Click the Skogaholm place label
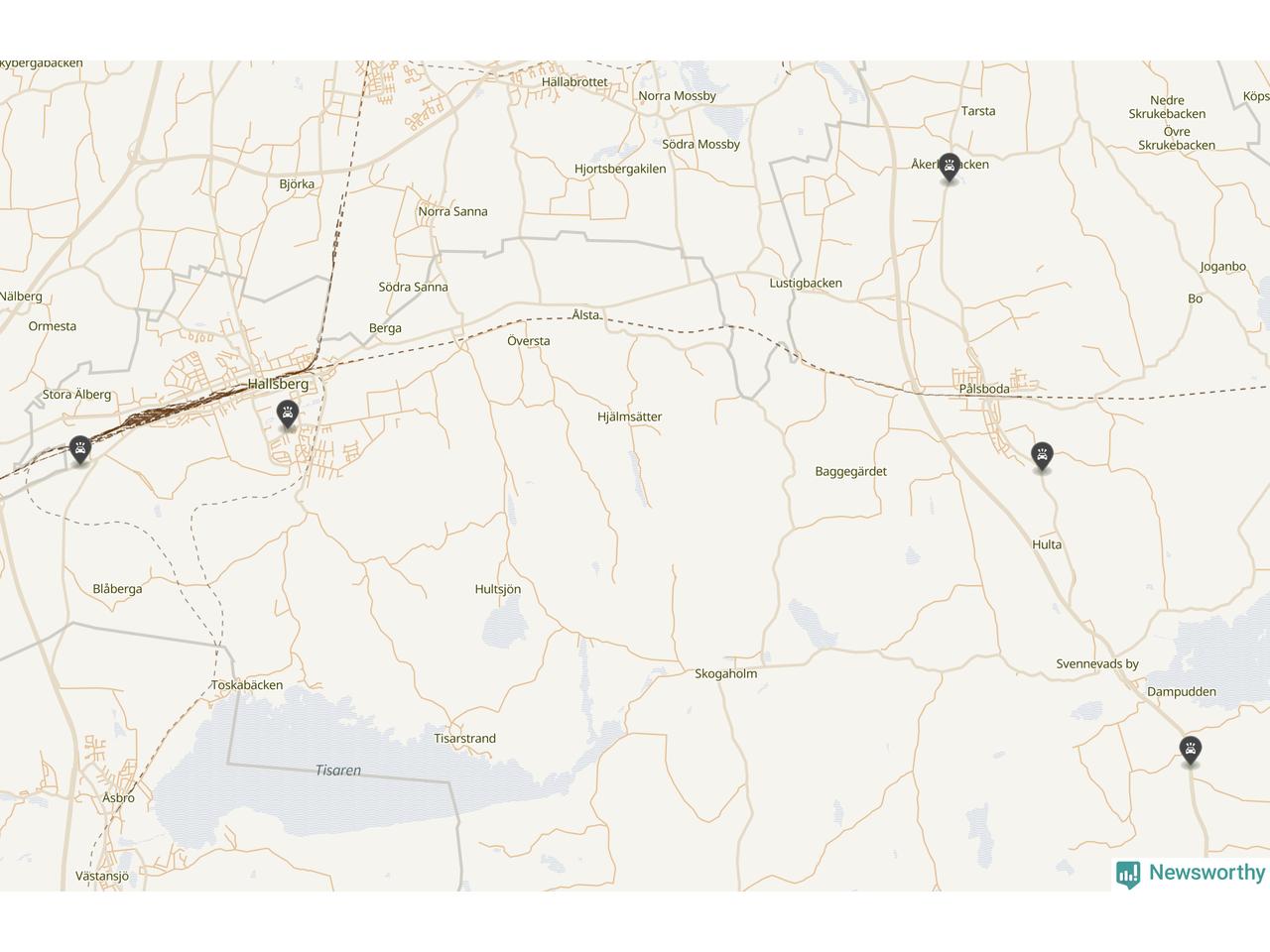 pos(725,673)
